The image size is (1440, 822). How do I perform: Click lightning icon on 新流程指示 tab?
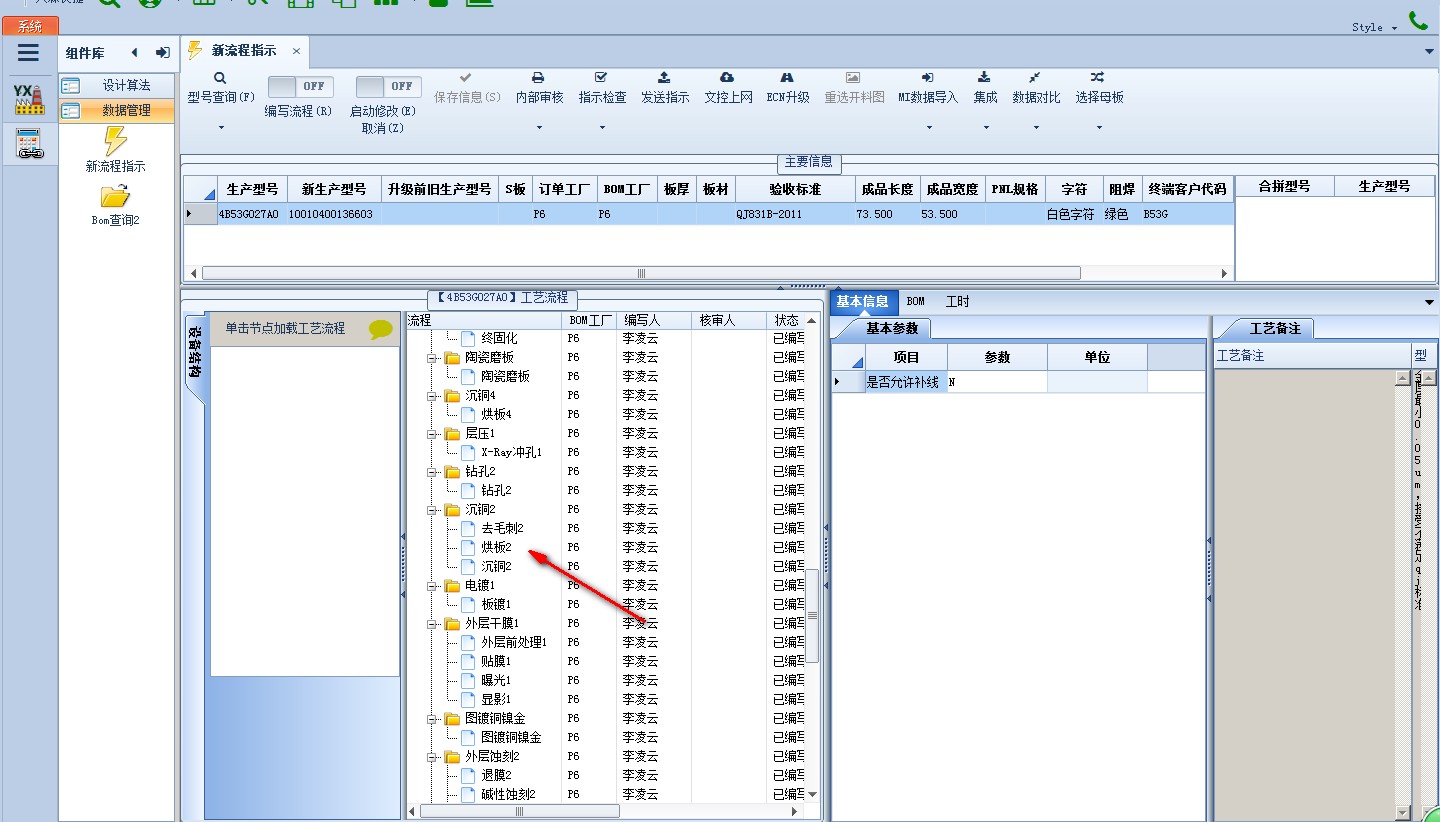tap(195, 50)
